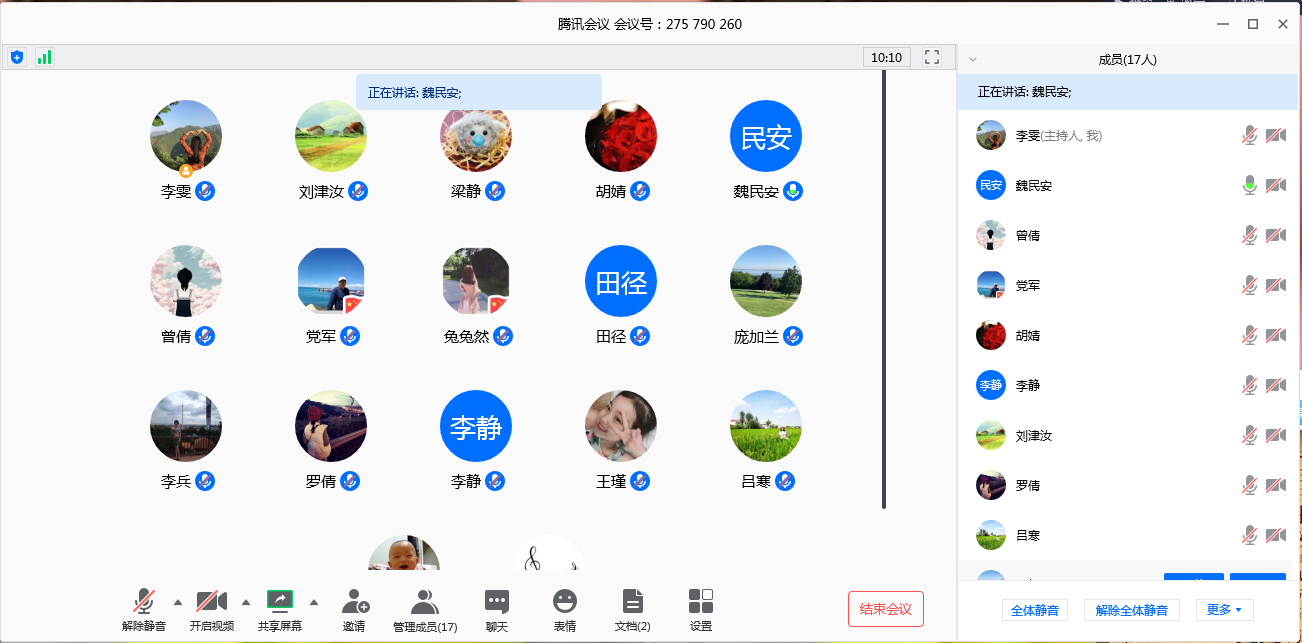Start screen sharing with 共享屏幕
This screenshot has width=1302, height=643.
(x=280, y=610)
